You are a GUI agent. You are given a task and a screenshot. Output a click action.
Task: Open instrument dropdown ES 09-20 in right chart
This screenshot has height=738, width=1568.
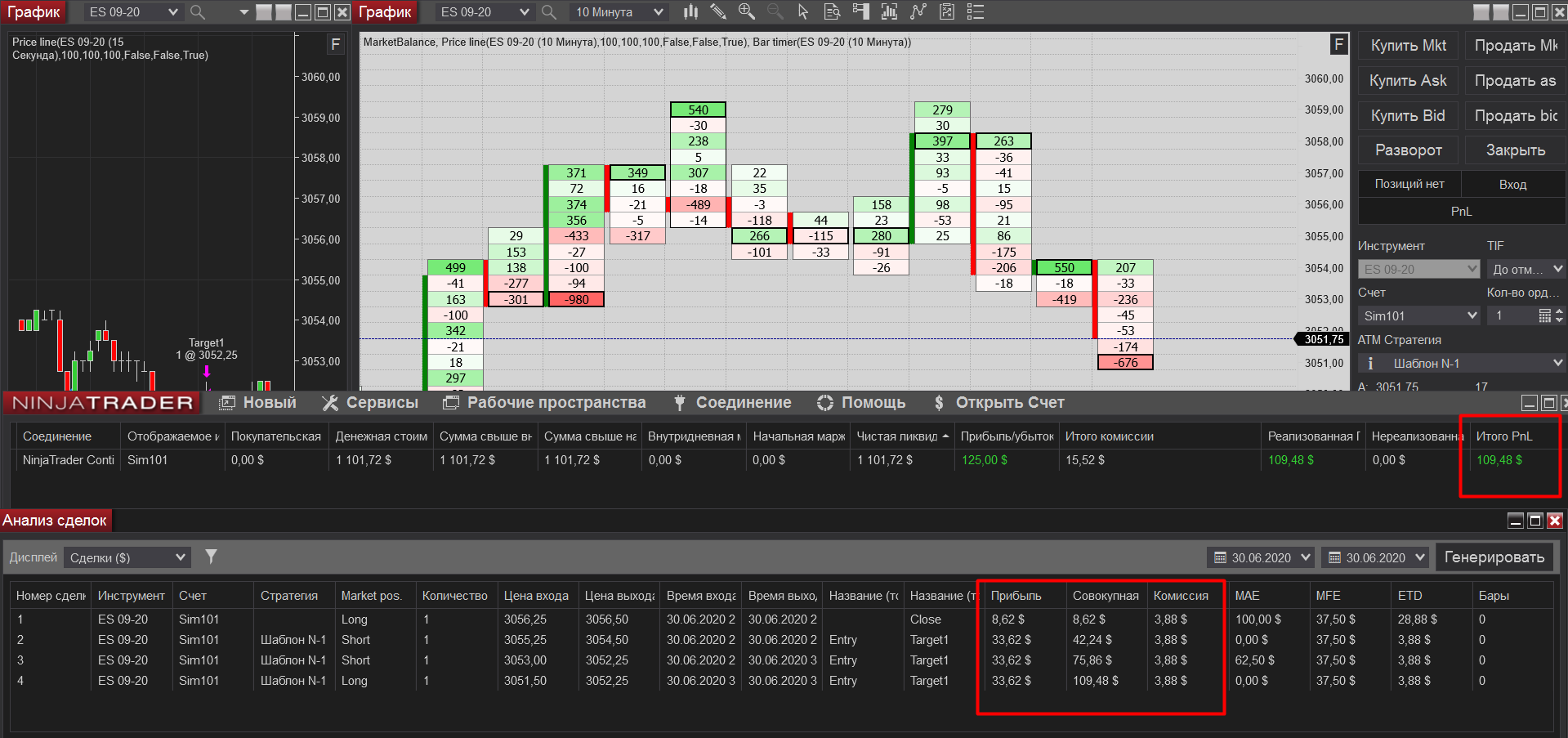pyautogui.click(x=485, y=12)
